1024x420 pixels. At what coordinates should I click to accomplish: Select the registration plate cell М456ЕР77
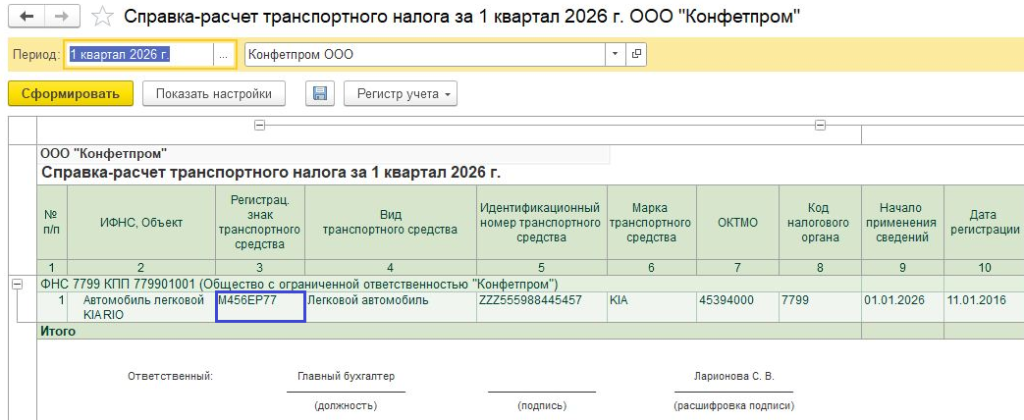260,307
